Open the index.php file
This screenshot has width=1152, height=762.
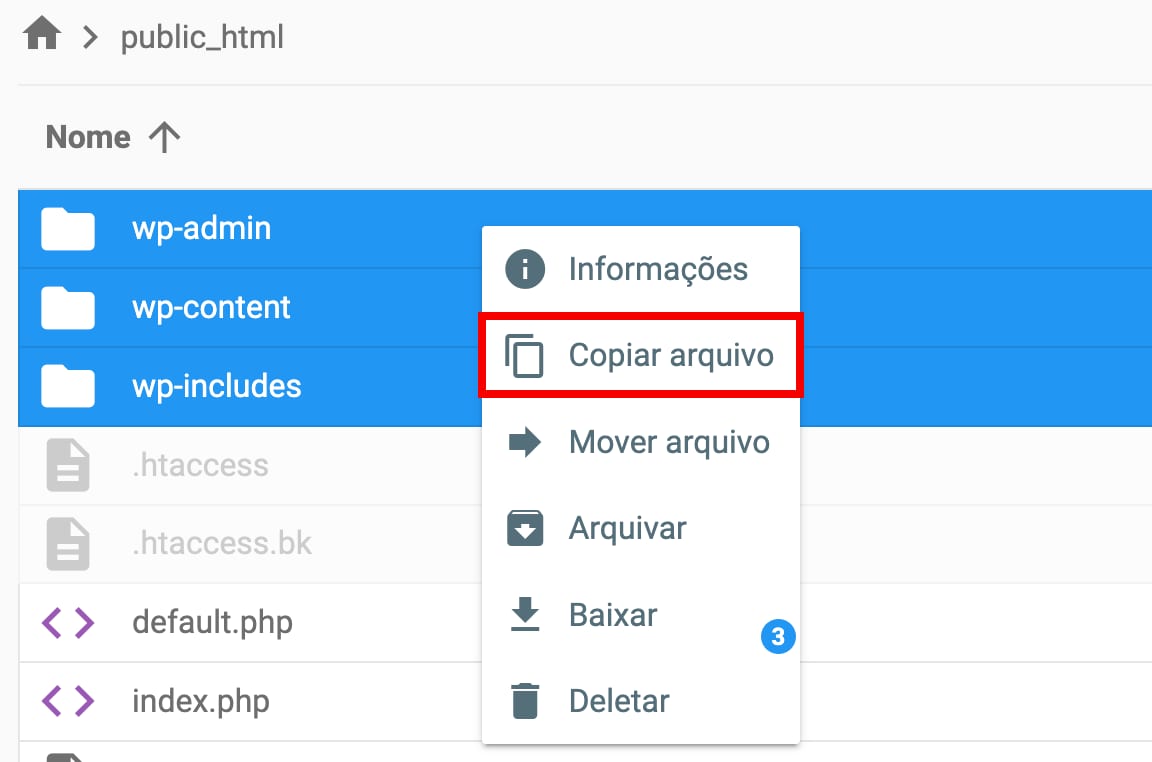pyautogui.click(x=200, y=701)
